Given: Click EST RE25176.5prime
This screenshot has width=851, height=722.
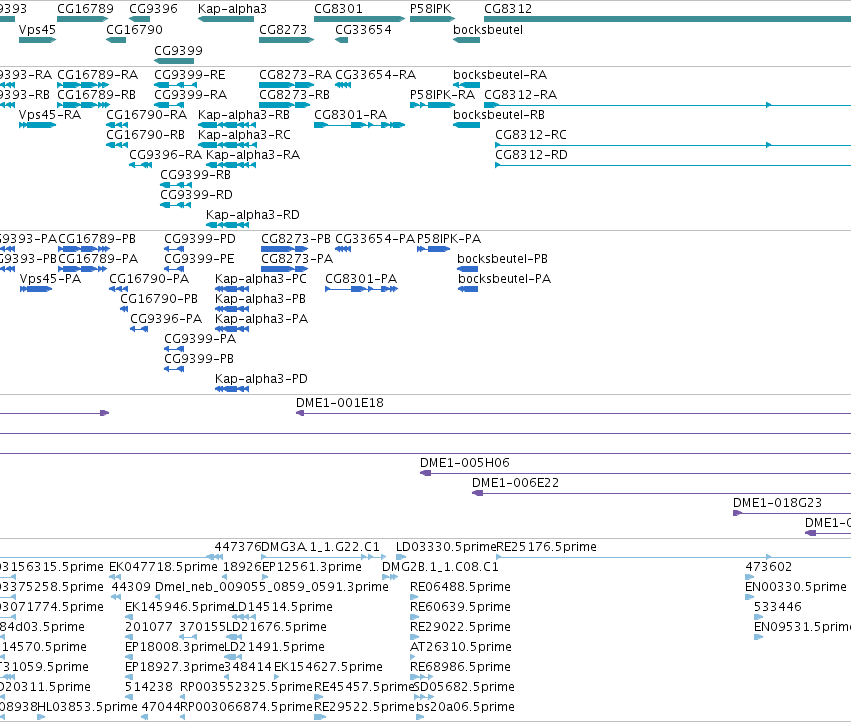Looking at the screenshot, I should (x=547, y=547).
